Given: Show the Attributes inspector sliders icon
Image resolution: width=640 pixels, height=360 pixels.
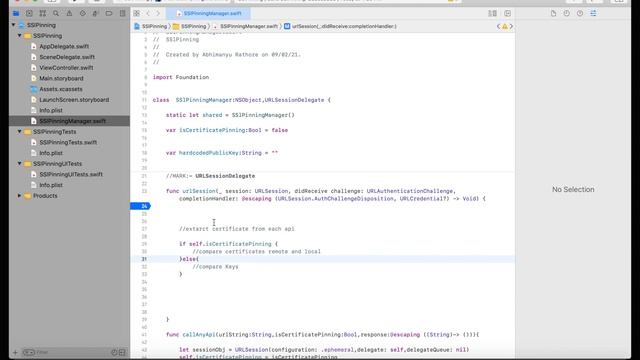Looking at the screenshot, I should point(593,13).
